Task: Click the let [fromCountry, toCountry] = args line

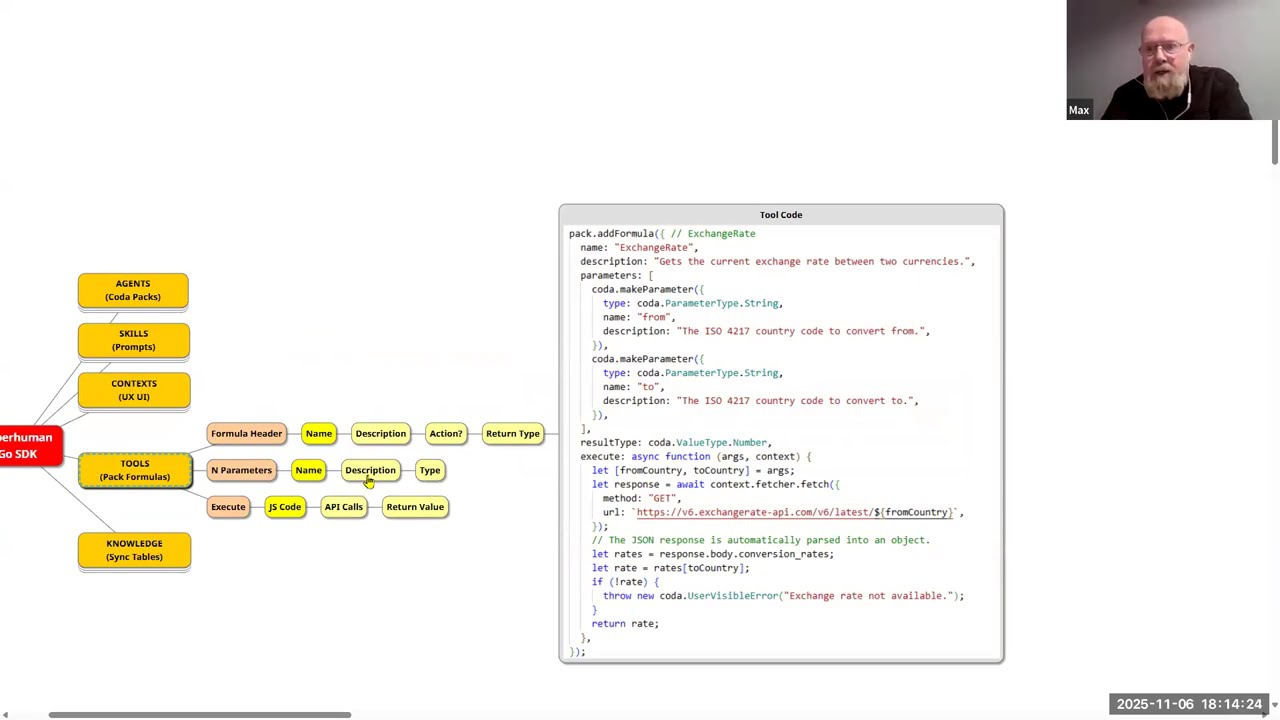Action: pos(693,471)
